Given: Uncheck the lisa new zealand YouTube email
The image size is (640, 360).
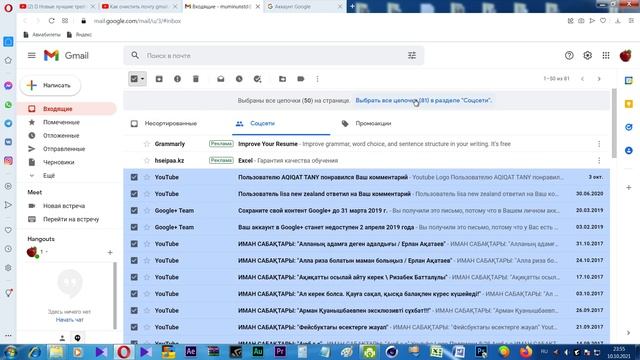Looking at the screenshot, I should point(134,194).
